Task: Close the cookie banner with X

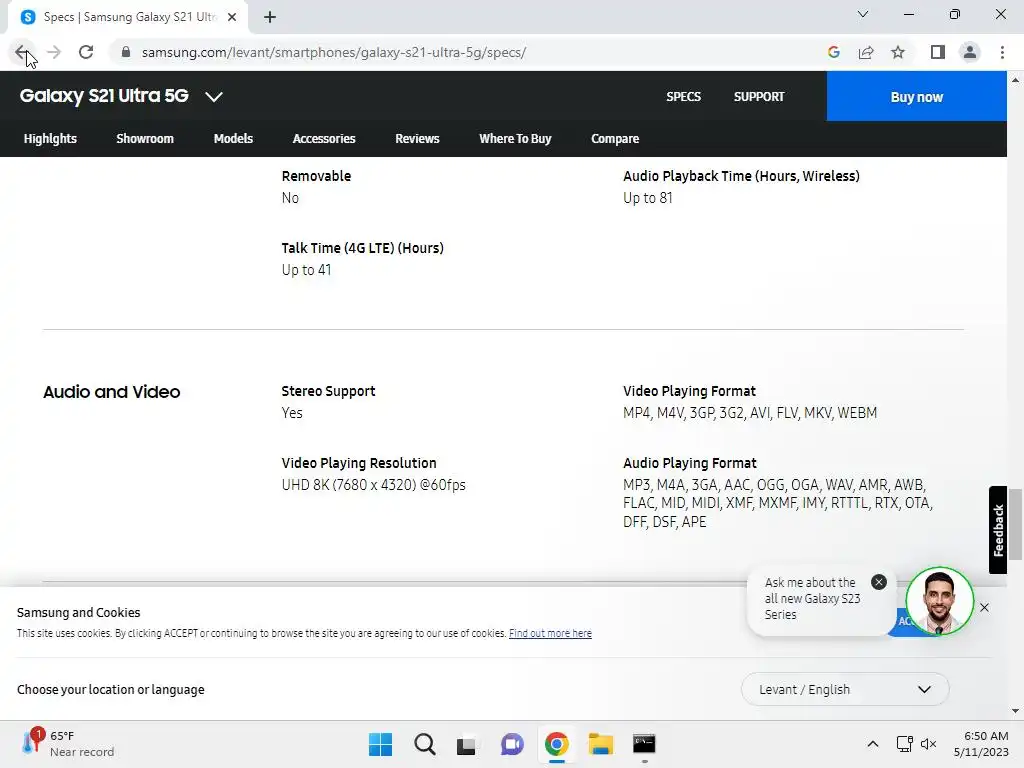Action: [x=984, y=607]
